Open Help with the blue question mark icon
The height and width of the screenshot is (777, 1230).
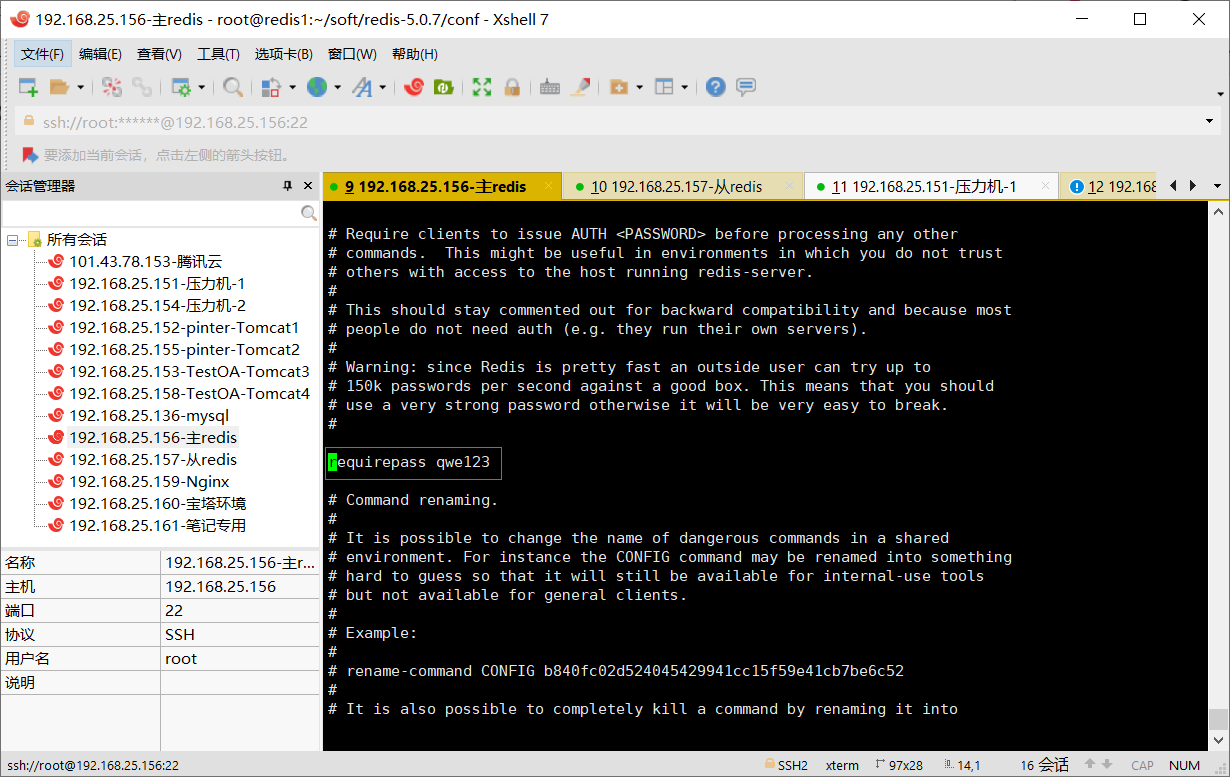pyautogui.click(x=715, y=87)
